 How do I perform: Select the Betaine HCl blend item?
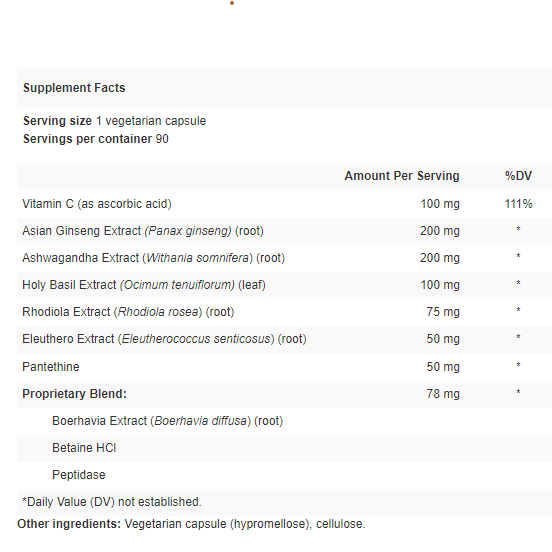(x=84, y=448)
